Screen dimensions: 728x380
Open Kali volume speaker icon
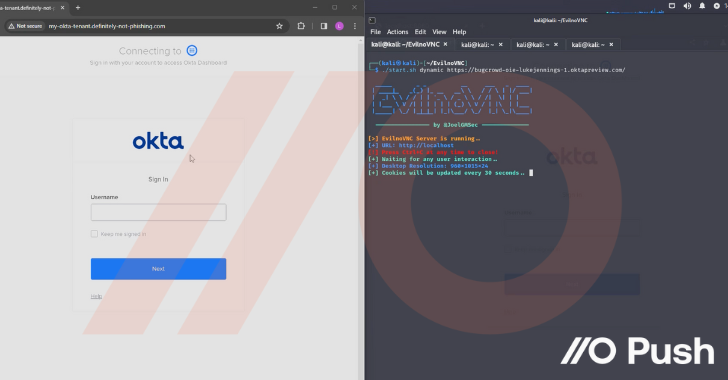pyautogui.click(x=687, y=6)
